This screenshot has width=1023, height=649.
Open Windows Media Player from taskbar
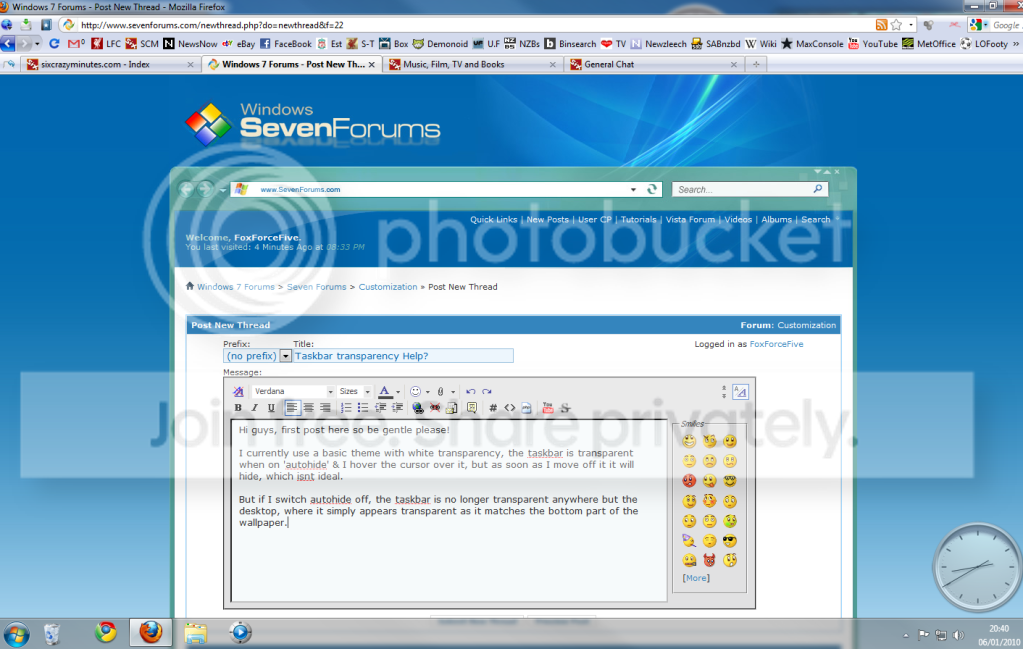click(x=240, y=632)
